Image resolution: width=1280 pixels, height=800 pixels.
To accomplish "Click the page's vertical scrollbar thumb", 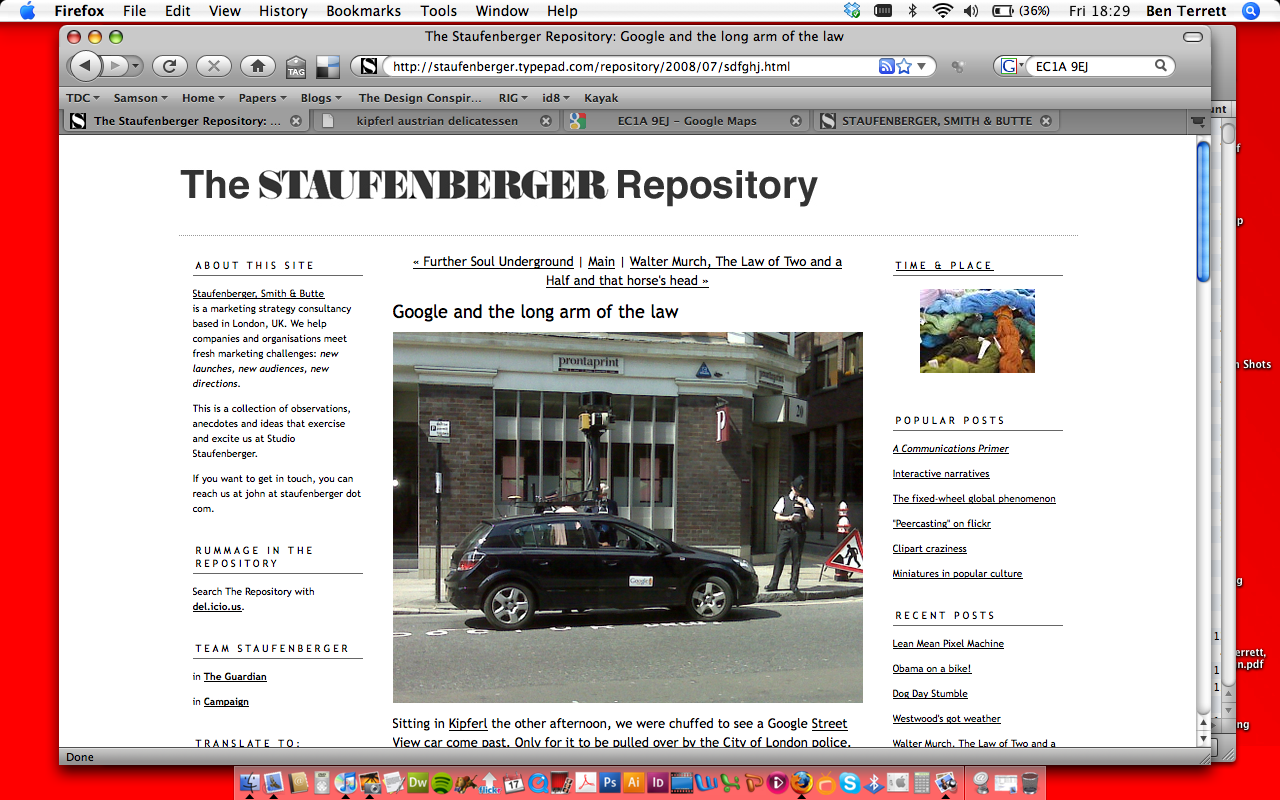I will (1203, 210).
